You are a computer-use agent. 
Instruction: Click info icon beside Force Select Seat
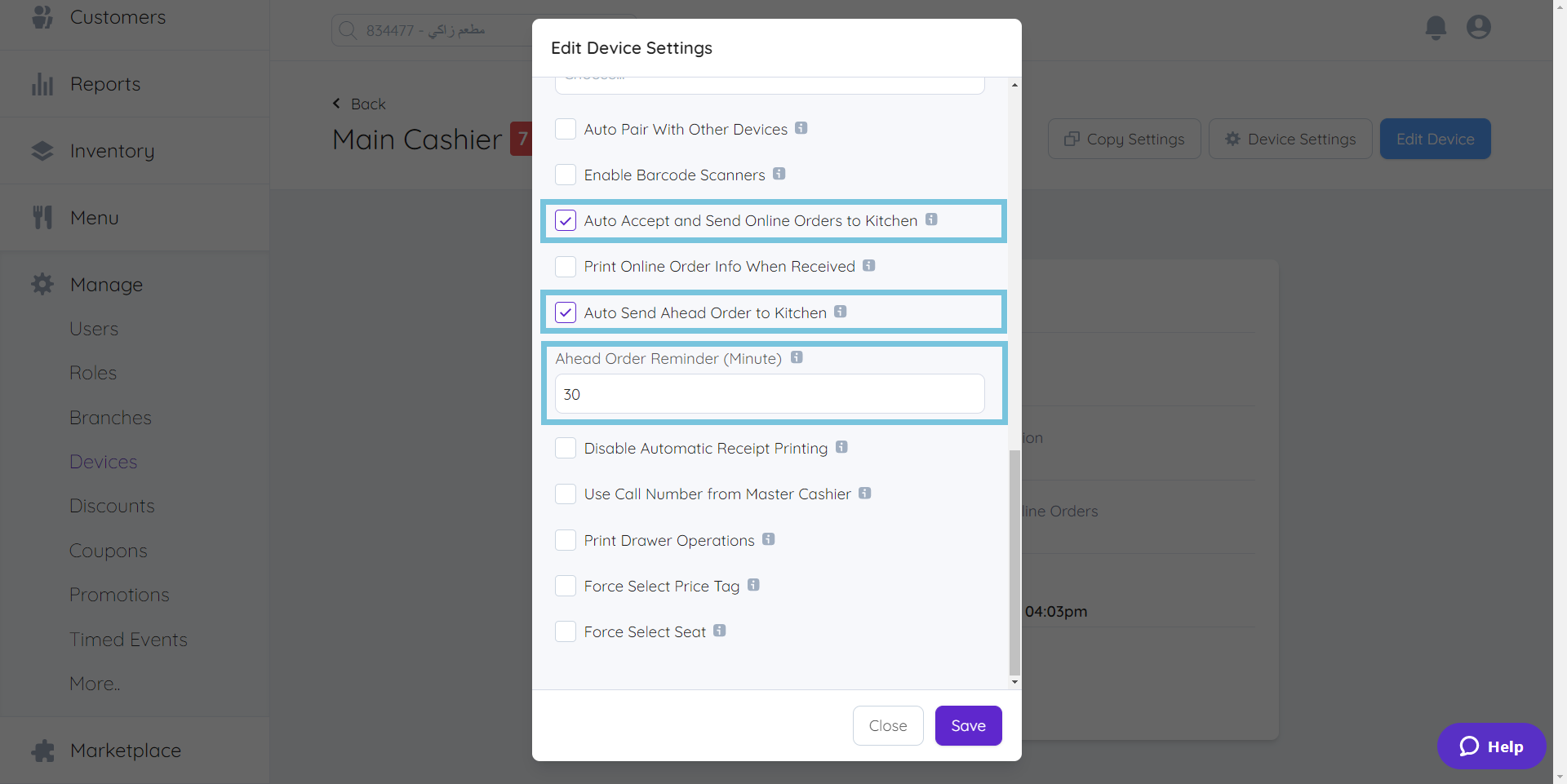[719, 631]
